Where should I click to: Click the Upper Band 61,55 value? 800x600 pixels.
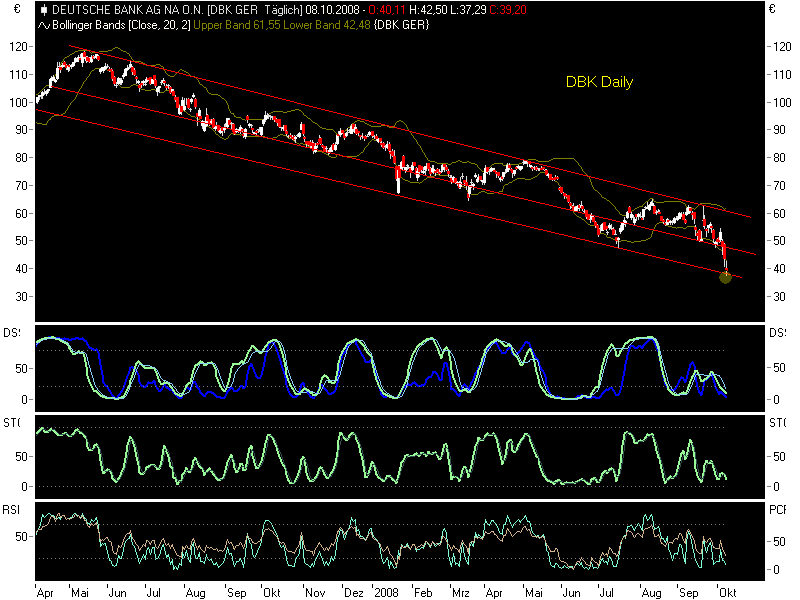237,25
